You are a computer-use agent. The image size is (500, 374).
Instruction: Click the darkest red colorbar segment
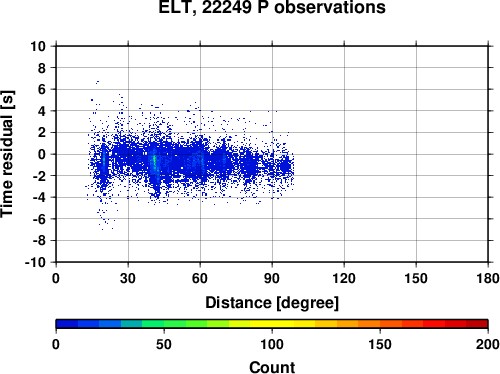(x=477, y=324)
